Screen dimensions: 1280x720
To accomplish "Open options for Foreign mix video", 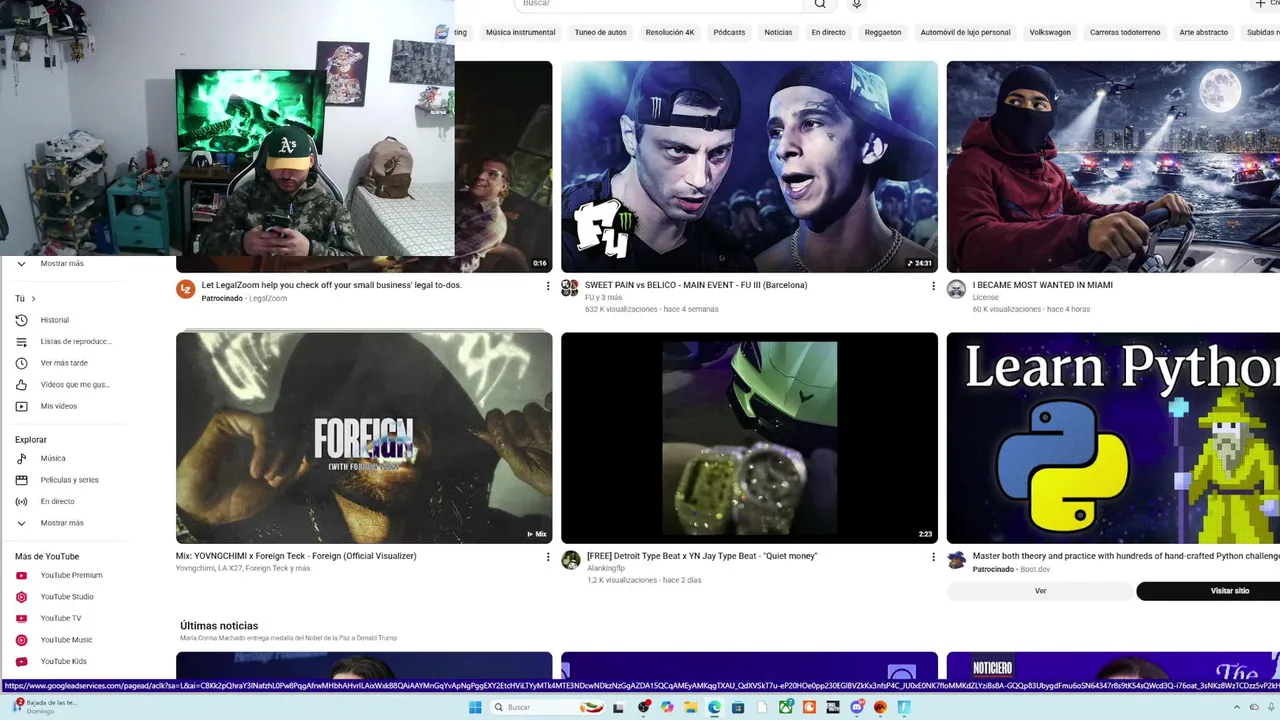I will [x=547, y=557].
